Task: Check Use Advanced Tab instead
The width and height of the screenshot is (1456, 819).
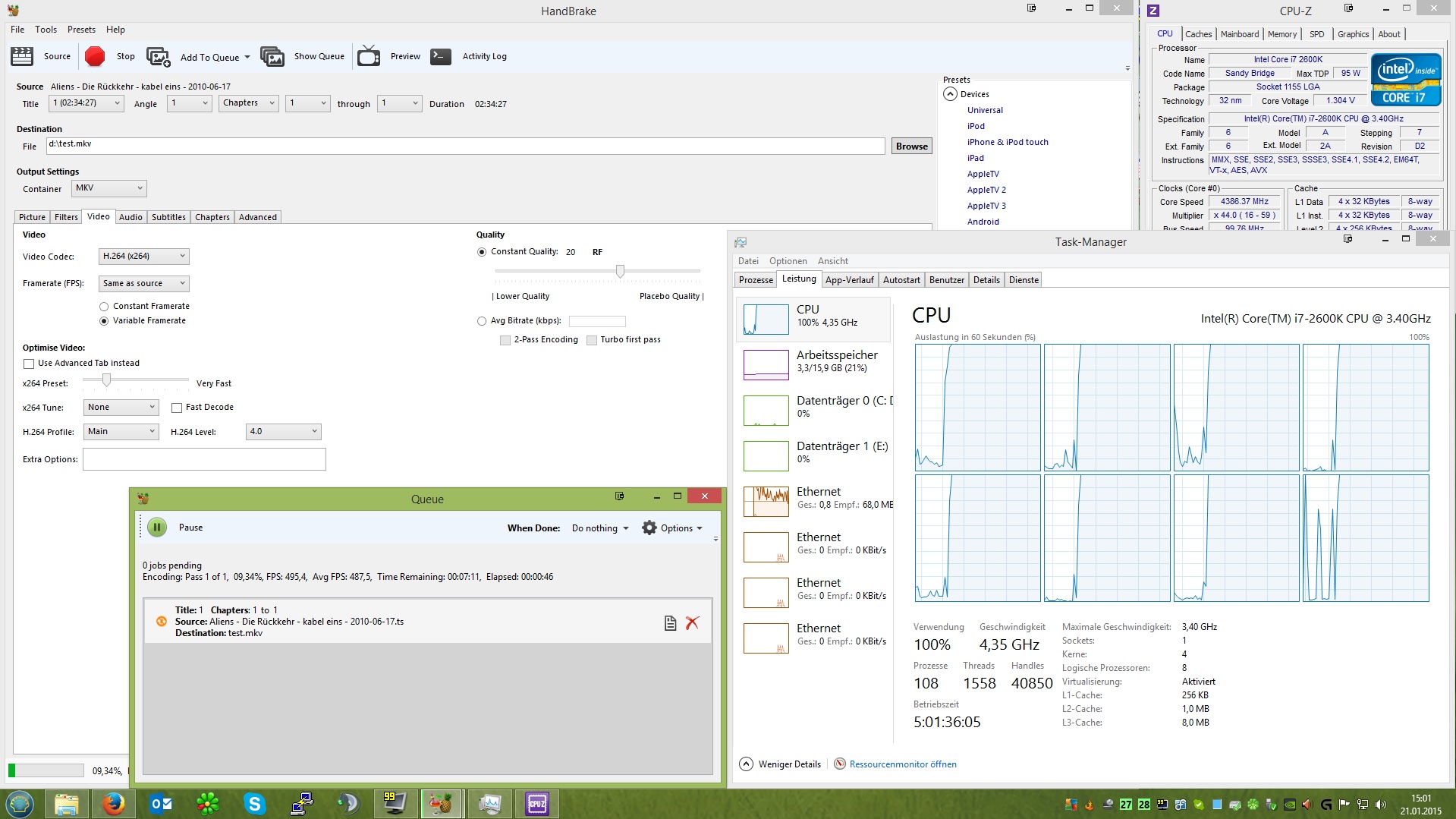Action: 29,364
